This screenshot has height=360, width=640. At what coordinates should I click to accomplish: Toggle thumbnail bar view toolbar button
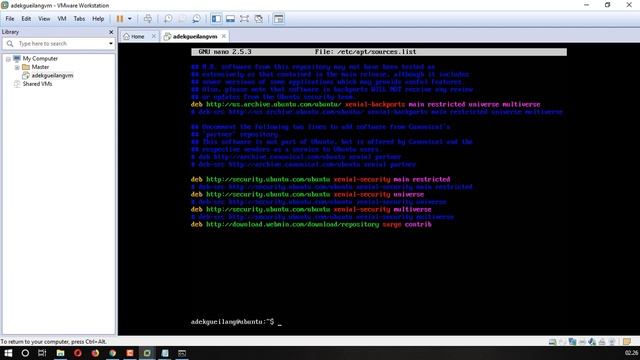[230, 19]
